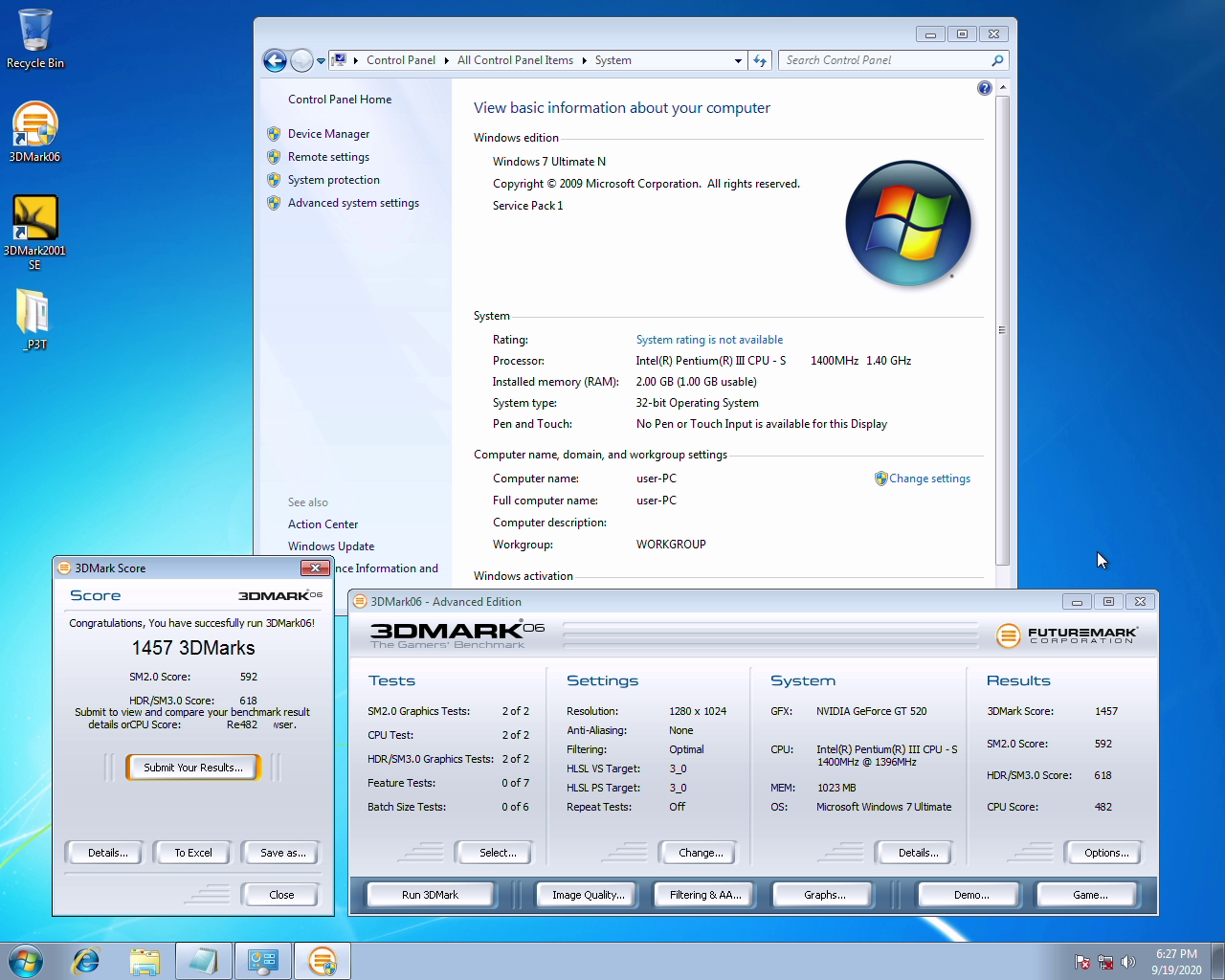
Task: Click Close button in 3DMark Score dialog
Action: pyautogui.click(x=281, y=895)
